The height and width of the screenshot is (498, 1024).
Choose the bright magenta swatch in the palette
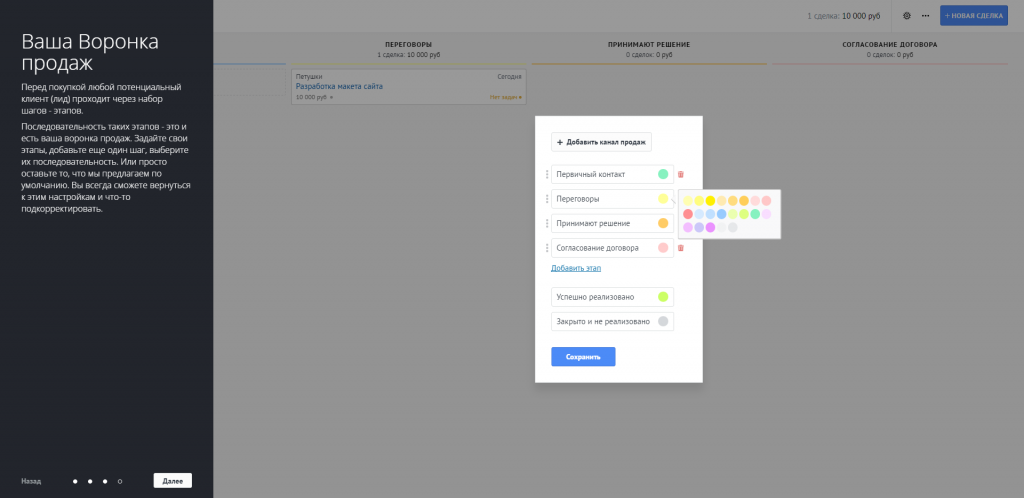[710, 227]
